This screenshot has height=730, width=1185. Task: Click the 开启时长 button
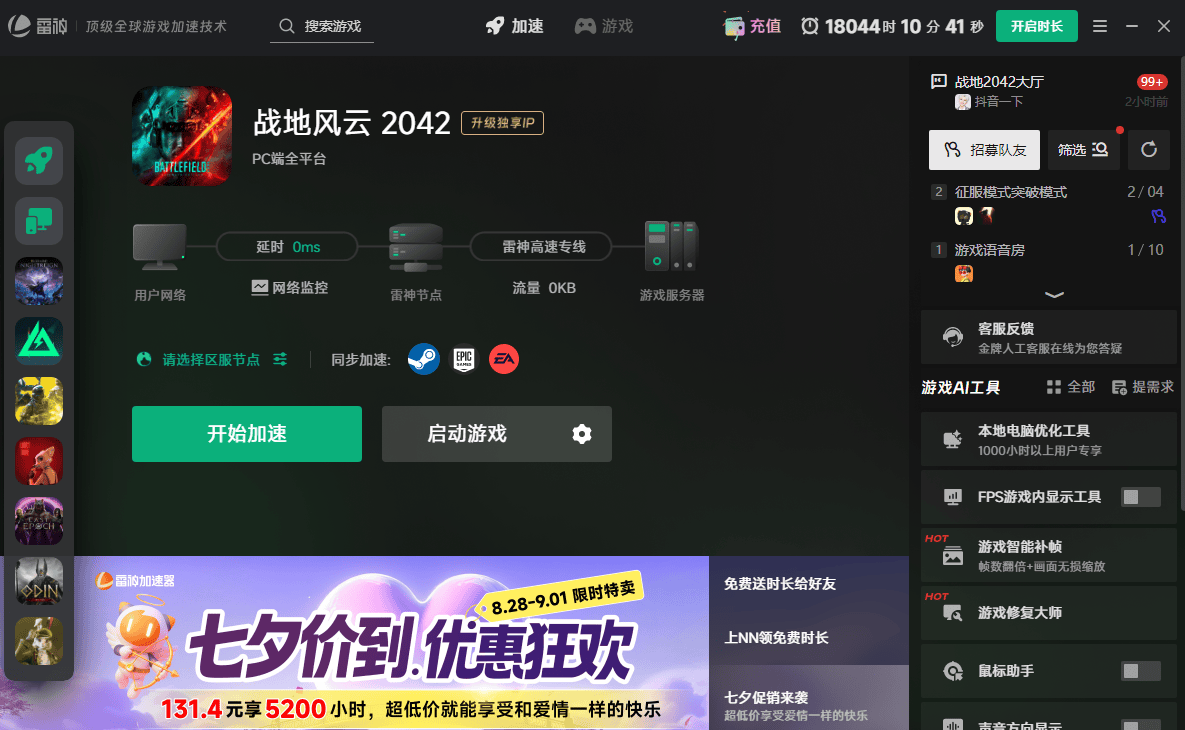(x=1037, y=26)
